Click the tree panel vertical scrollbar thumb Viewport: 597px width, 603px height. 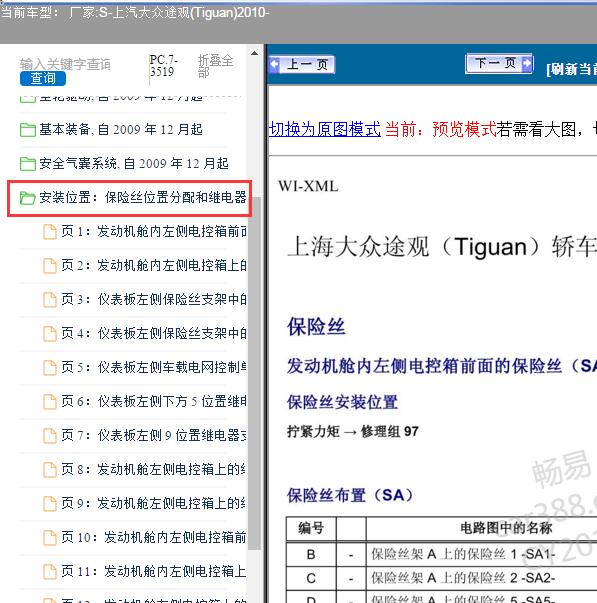click(254, 373)
